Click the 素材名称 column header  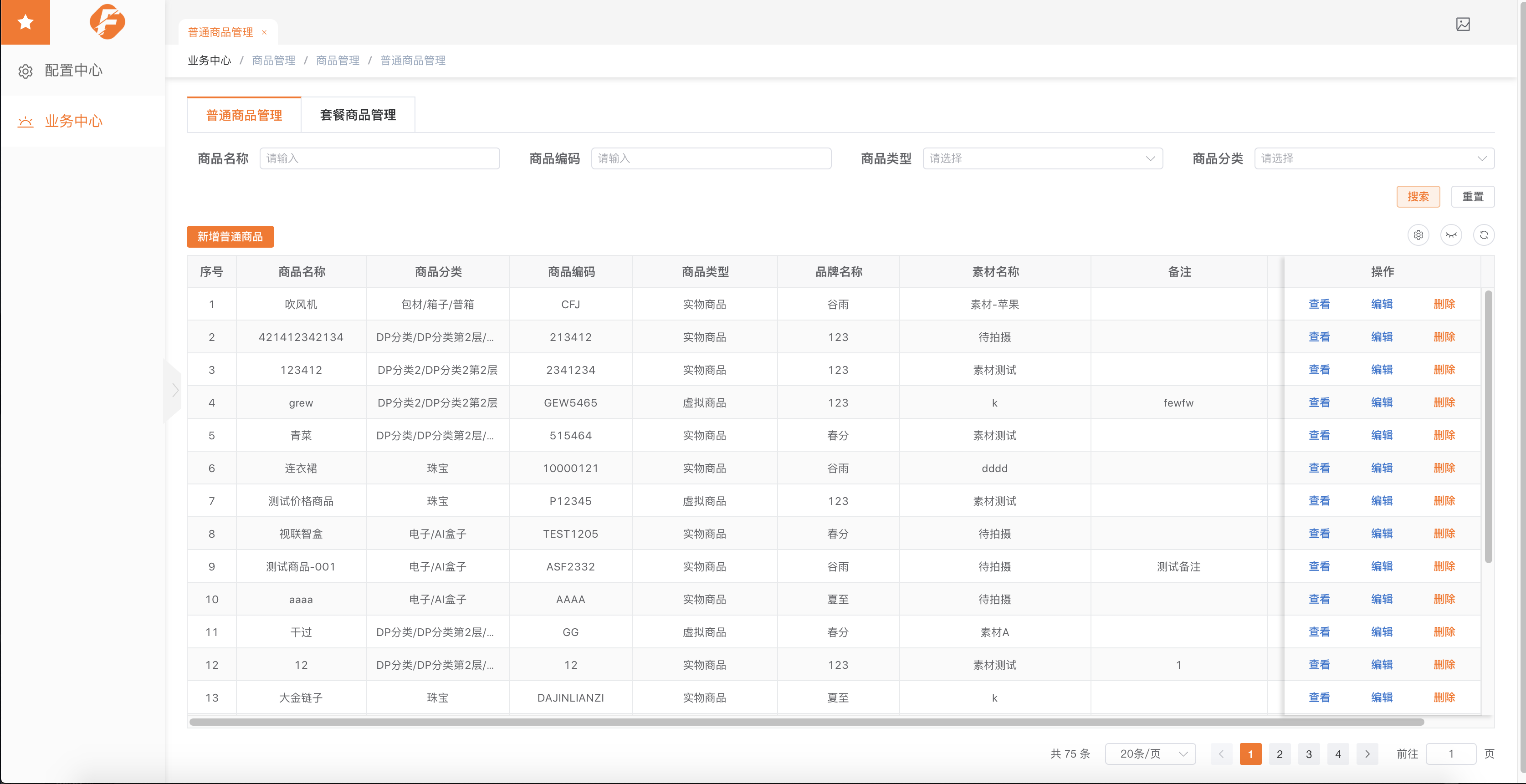click(x=995, y=272)
